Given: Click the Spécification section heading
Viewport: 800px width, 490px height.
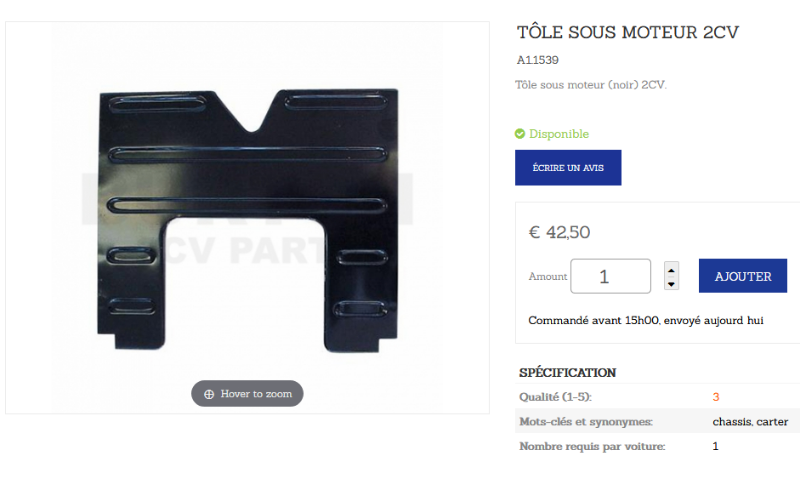Looking at the screenshot, I should coord(567,373).
